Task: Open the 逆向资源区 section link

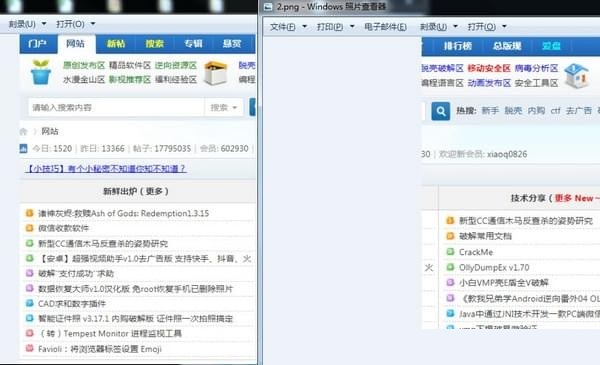Action: [176, 65]
